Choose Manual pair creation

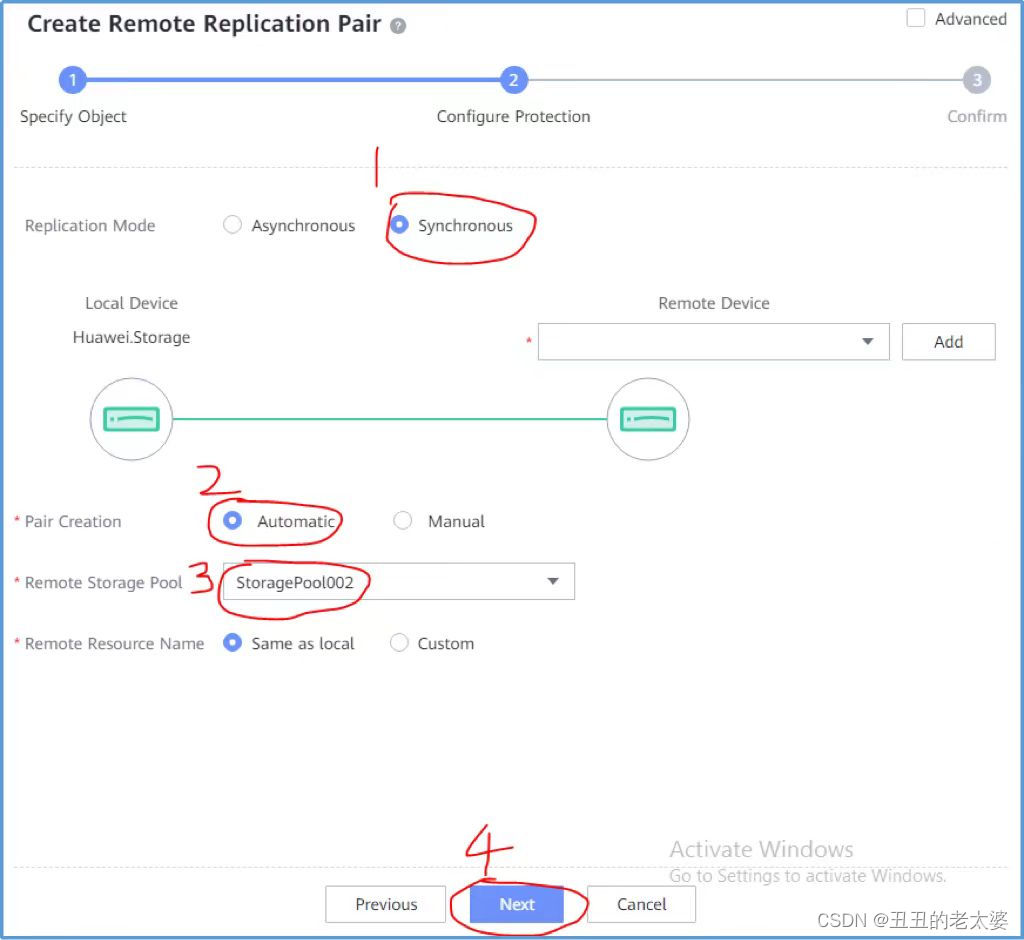coord(402,521)
